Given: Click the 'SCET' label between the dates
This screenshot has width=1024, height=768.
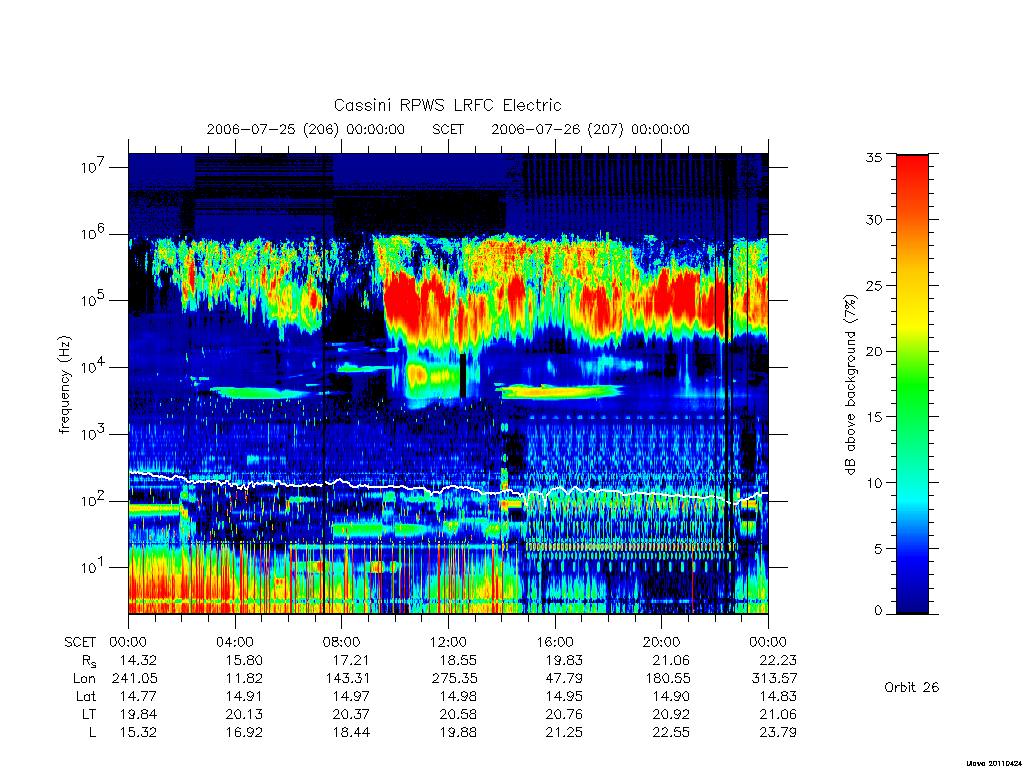Looking at the screenshot, I should click(448, 129).
